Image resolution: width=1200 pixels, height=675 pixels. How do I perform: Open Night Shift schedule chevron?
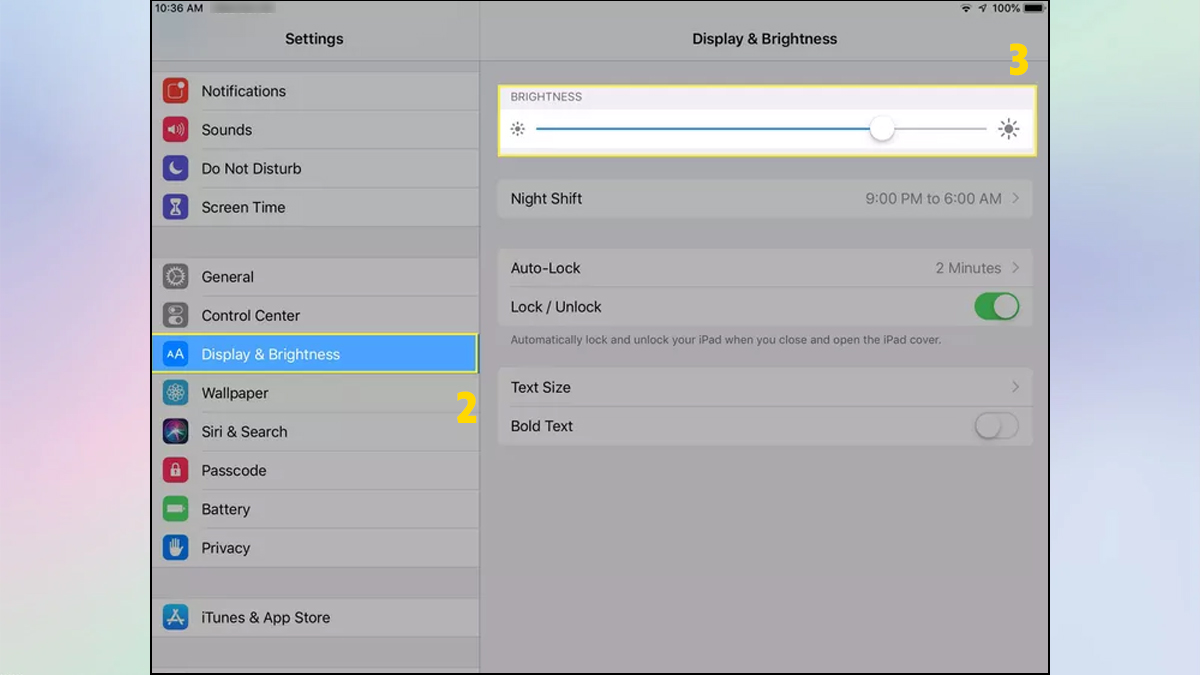point(1016,198)
